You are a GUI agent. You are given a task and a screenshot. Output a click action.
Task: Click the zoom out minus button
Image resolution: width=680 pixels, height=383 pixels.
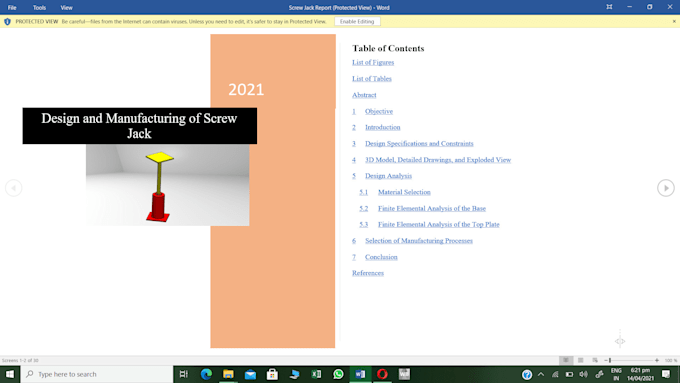(x=606, y=360)
